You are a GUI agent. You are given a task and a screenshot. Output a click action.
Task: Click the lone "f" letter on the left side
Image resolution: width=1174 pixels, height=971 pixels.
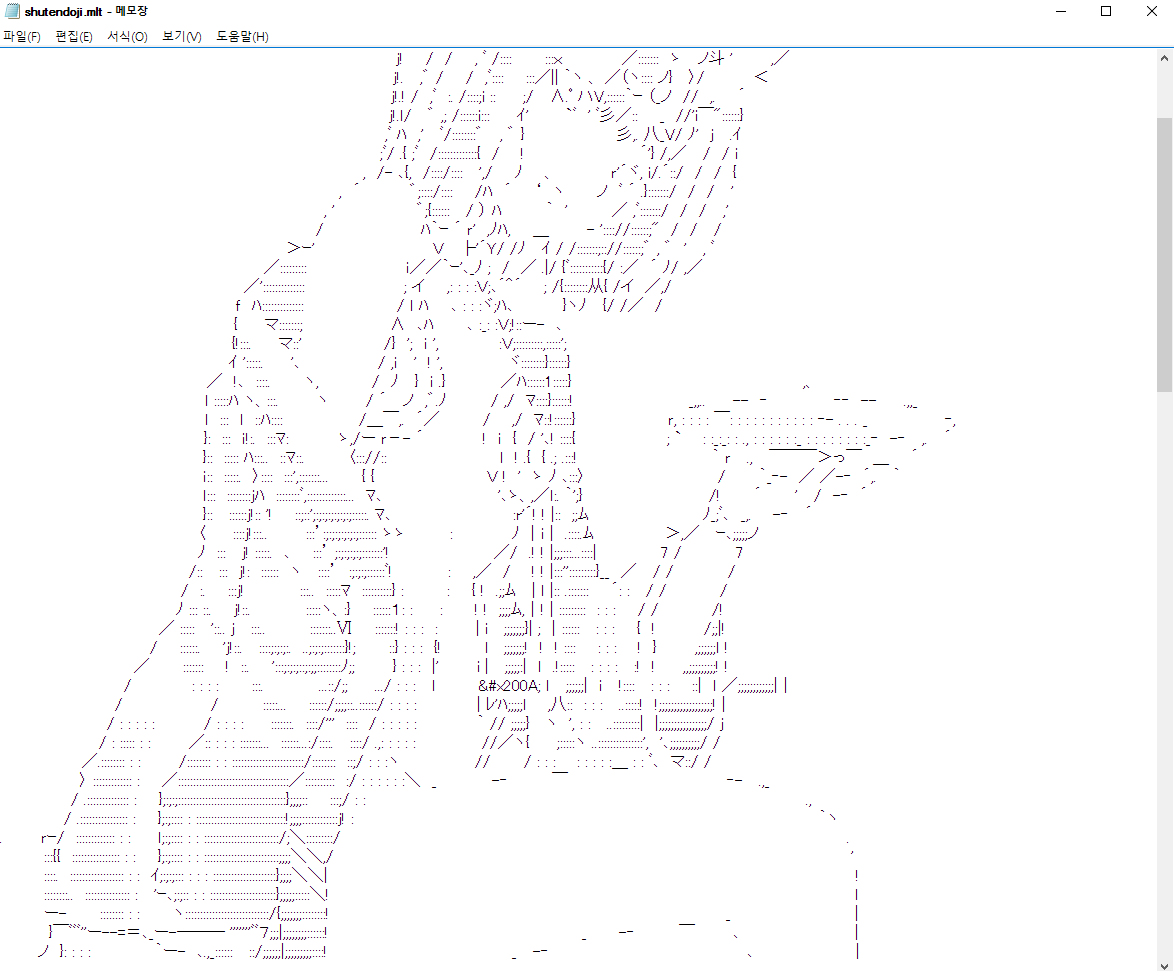(x=237, y=305)
